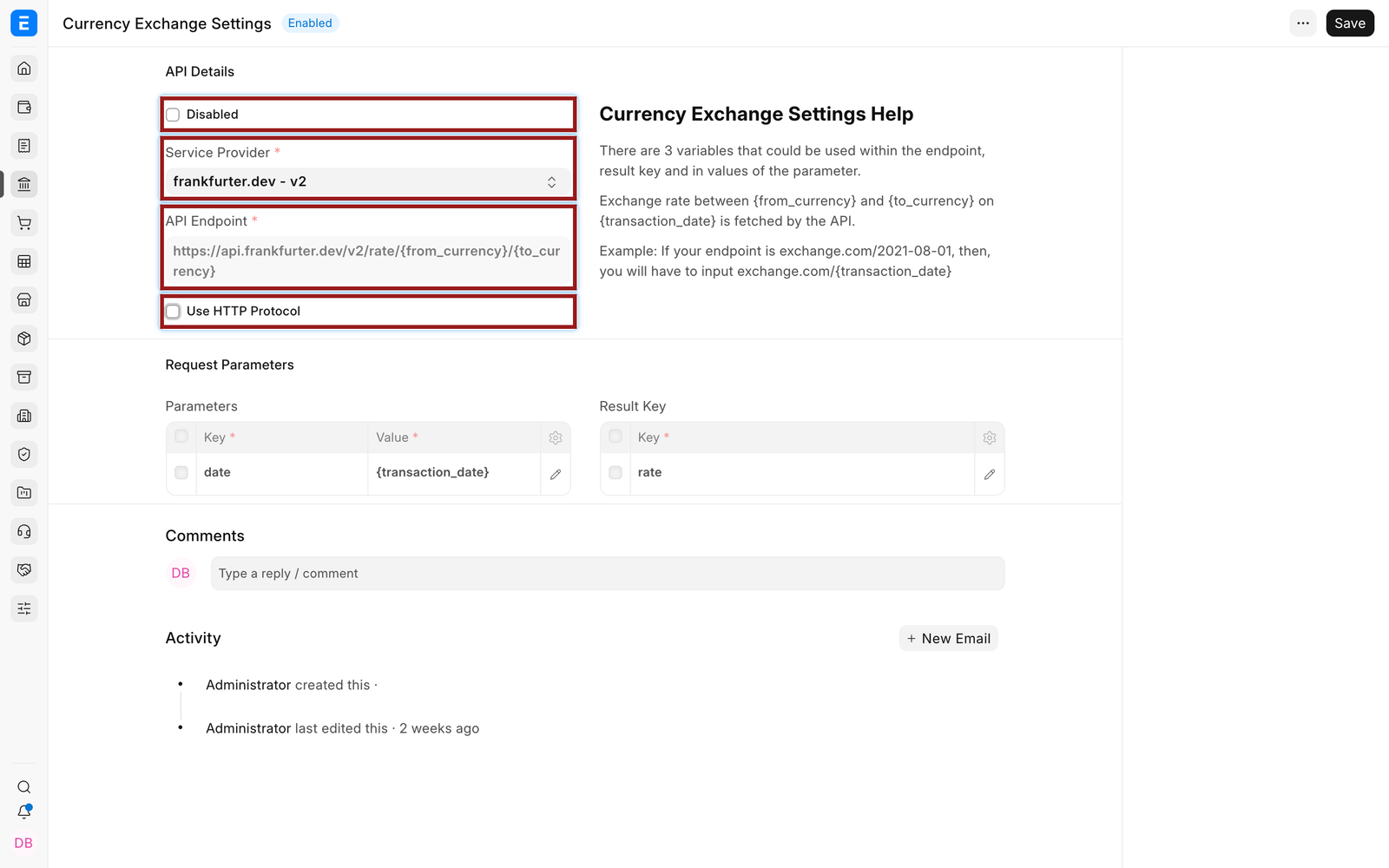Click the comment reply input box

pos(608,574)
